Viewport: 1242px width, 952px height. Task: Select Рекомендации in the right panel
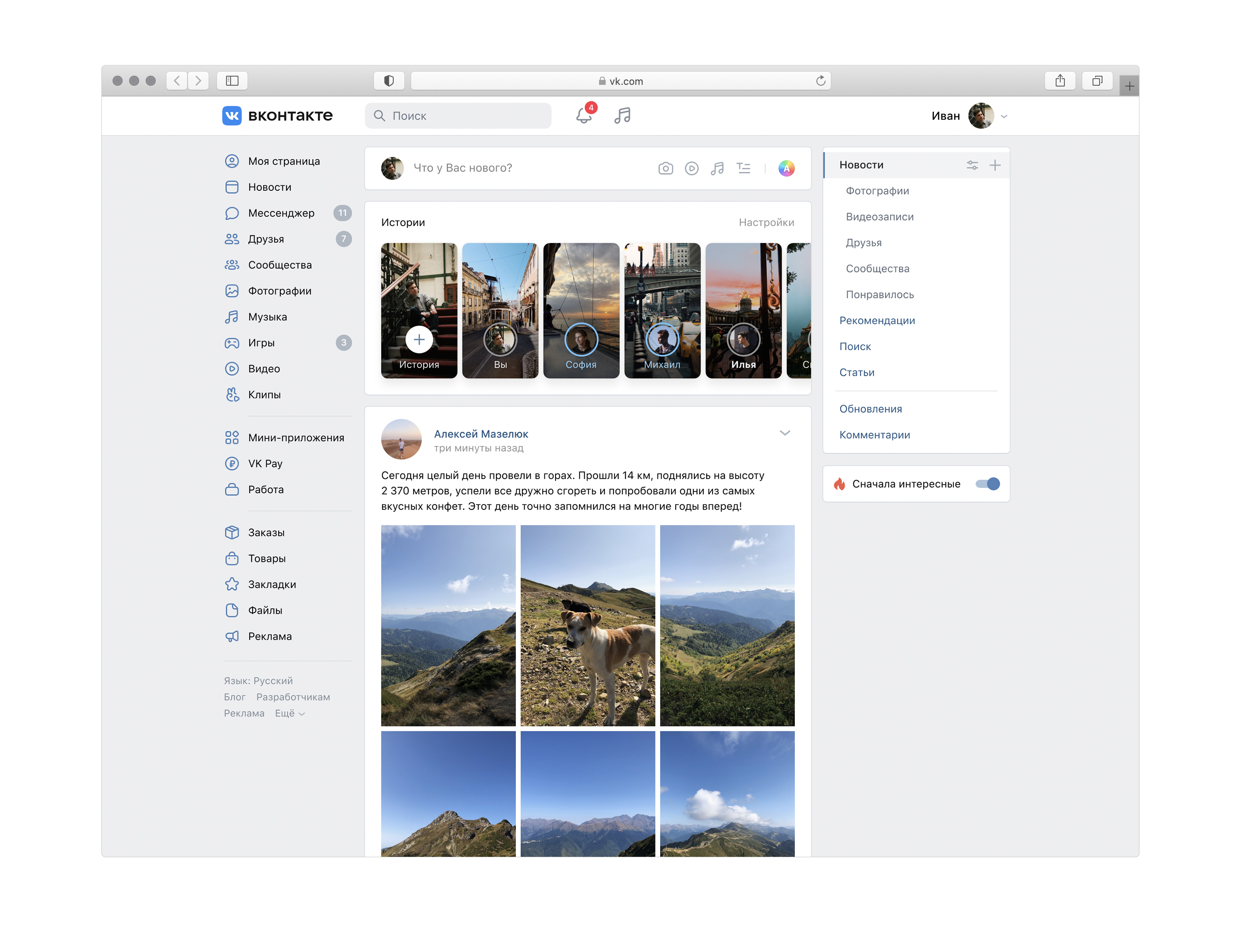click(x=876, y=320)
